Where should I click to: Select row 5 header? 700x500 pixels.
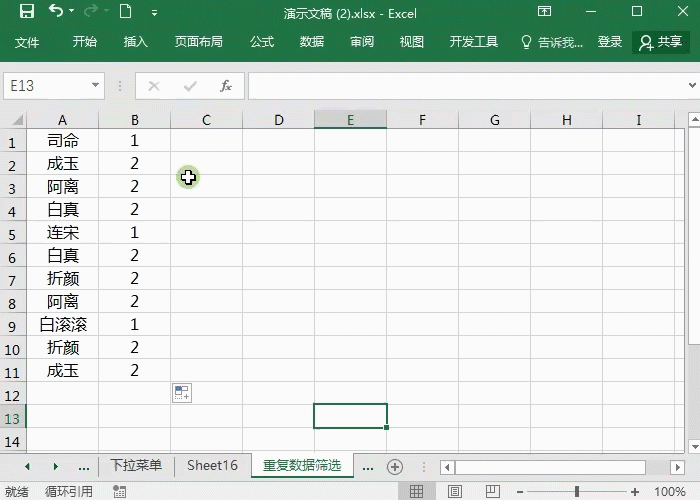pyautogui.click(x=12, y=233)
